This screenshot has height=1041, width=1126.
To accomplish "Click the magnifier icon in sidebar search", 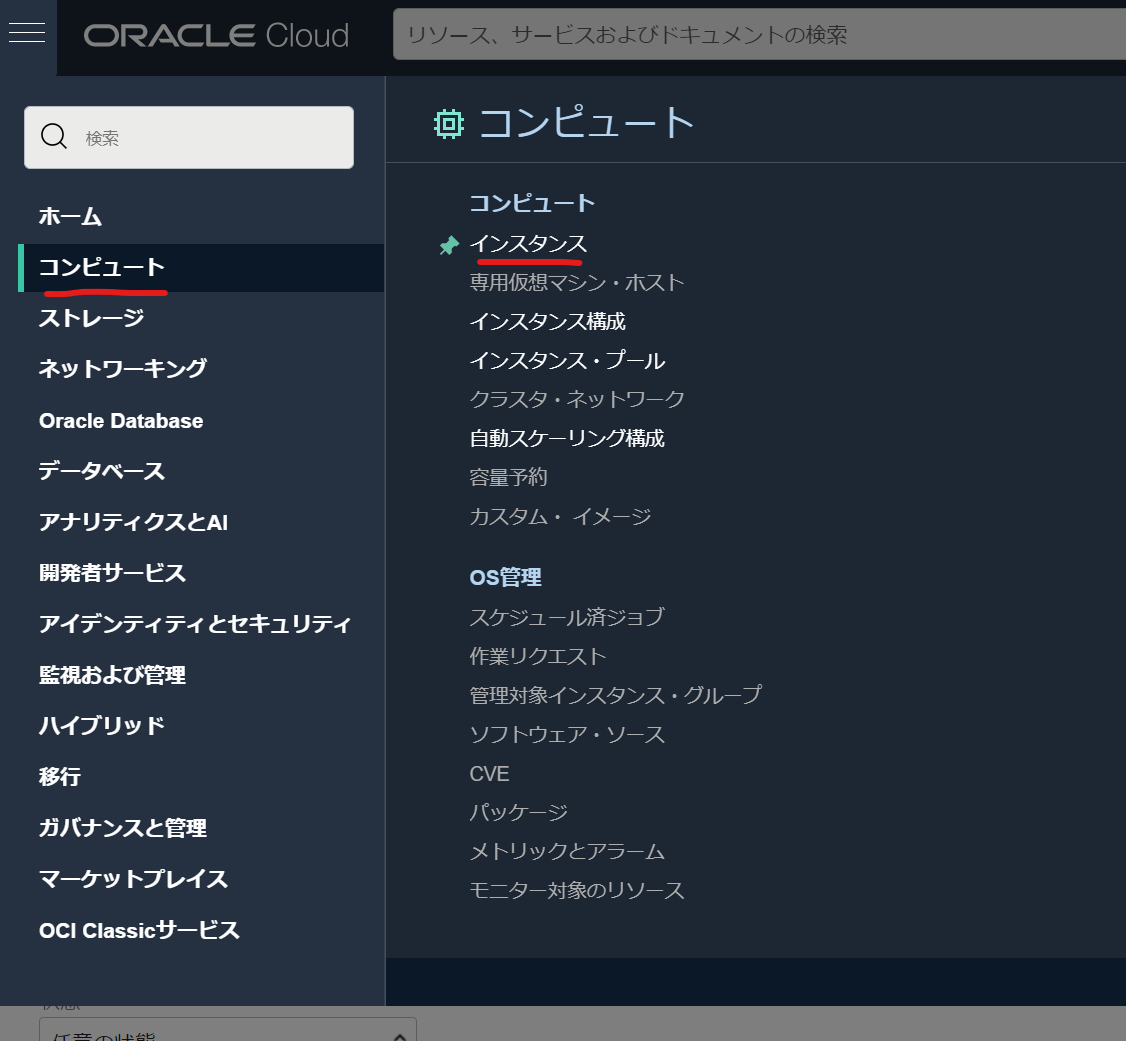I will [54, 136].
